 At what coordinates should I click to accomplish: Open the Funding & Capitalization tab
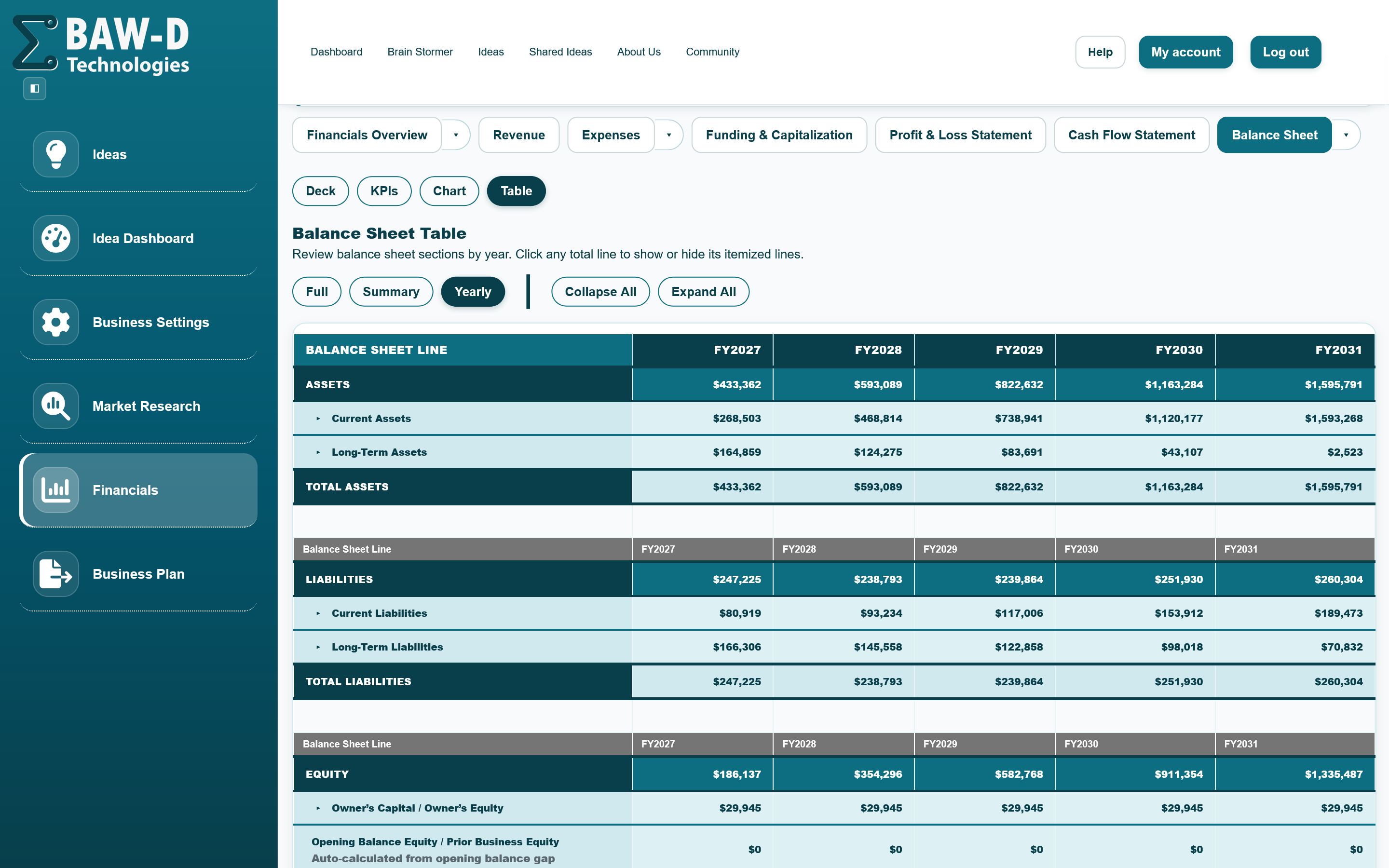pyautogui.click(x=779, y=135)
